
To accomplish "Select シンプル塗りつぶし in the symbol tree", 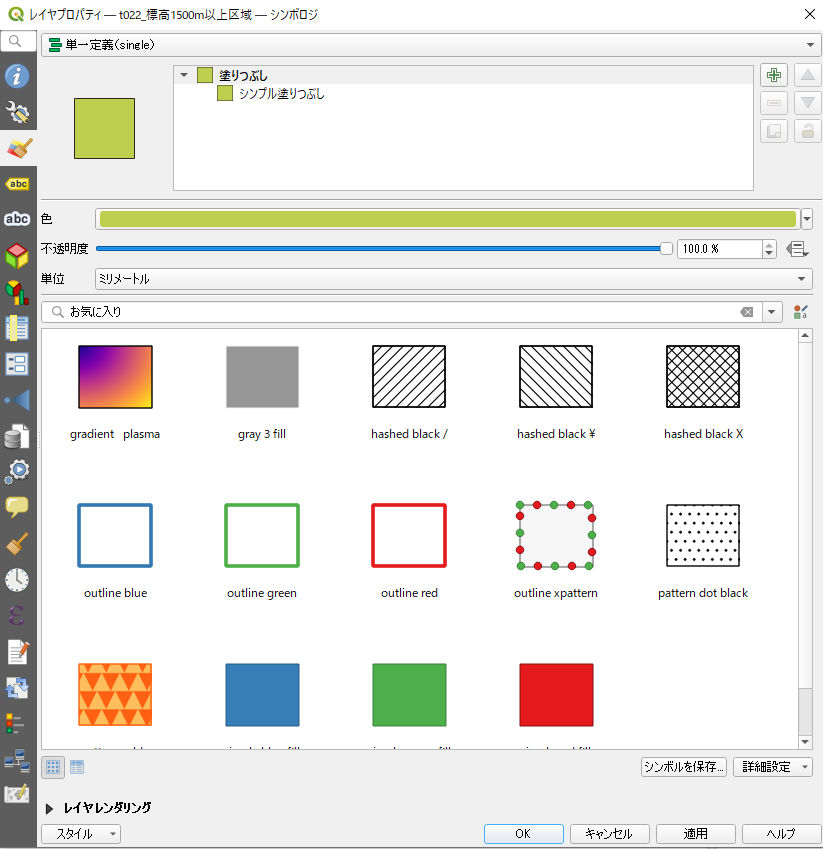I will [280, 94].
